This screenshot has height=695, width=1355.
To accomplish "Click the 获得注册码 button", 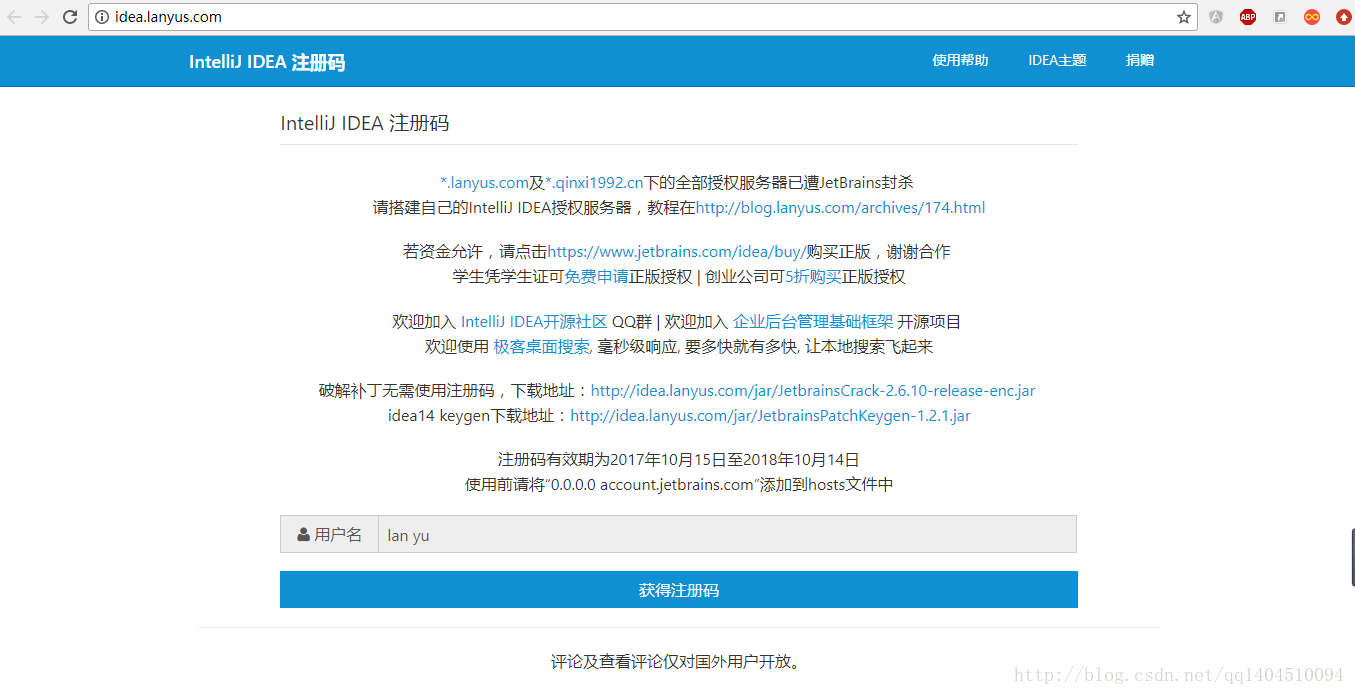I will (x=679, y=590).
